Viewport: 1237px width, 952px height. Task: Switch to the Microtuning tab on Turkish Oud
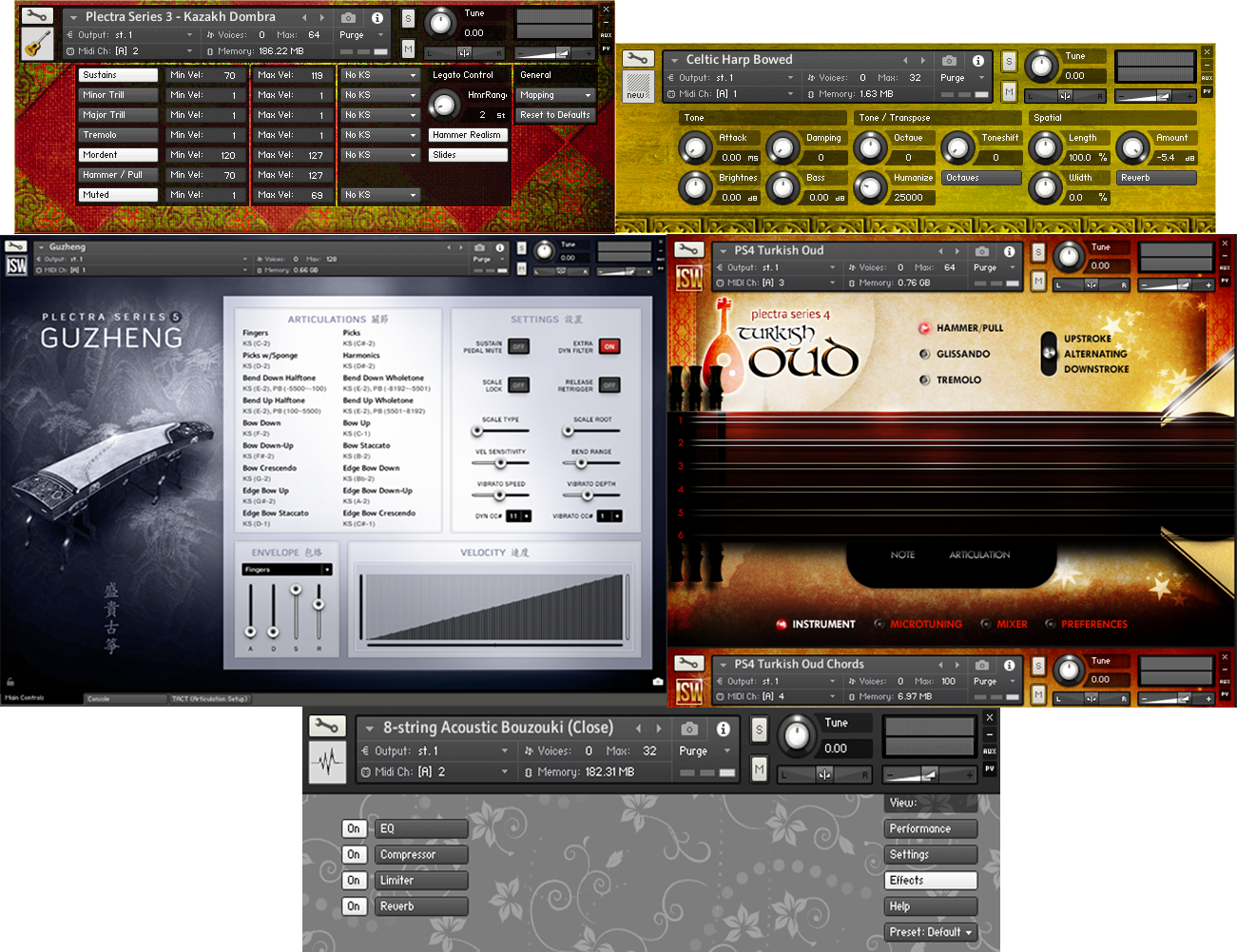925,624
